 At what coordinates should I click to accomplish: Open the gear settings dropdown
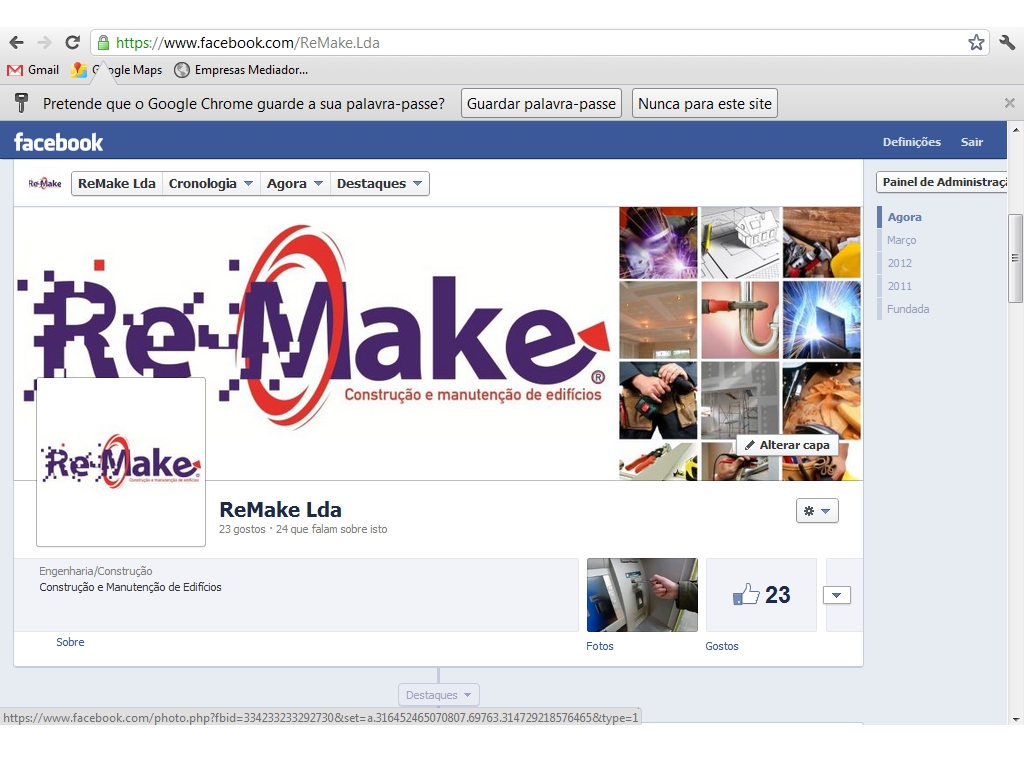point(817,511)
